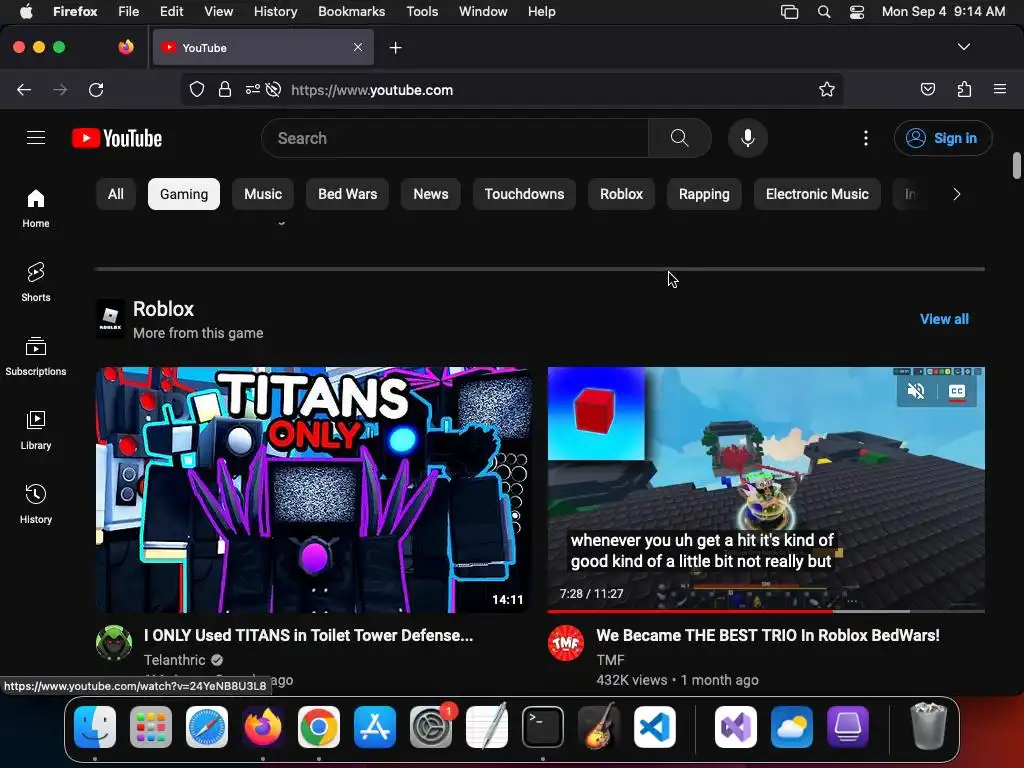
Task: Open Terminal from the Dock
Action: click(543, 727)
